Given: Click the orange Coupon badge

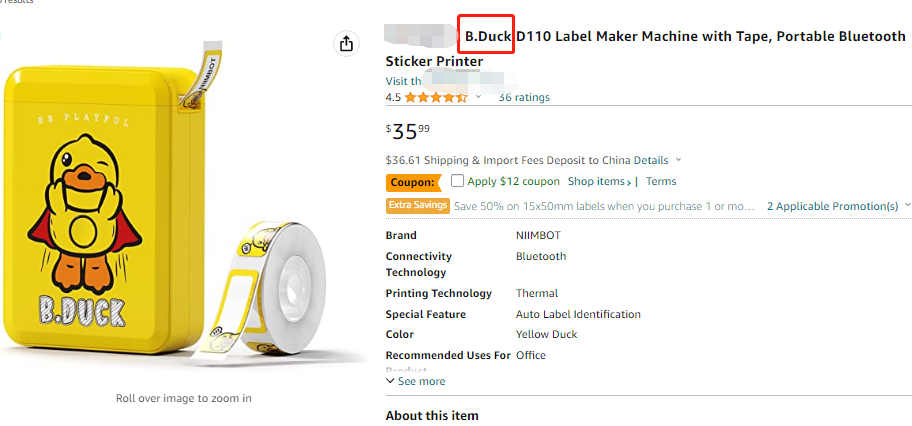Looking at the screenshot, I should [x=412, y=182].
